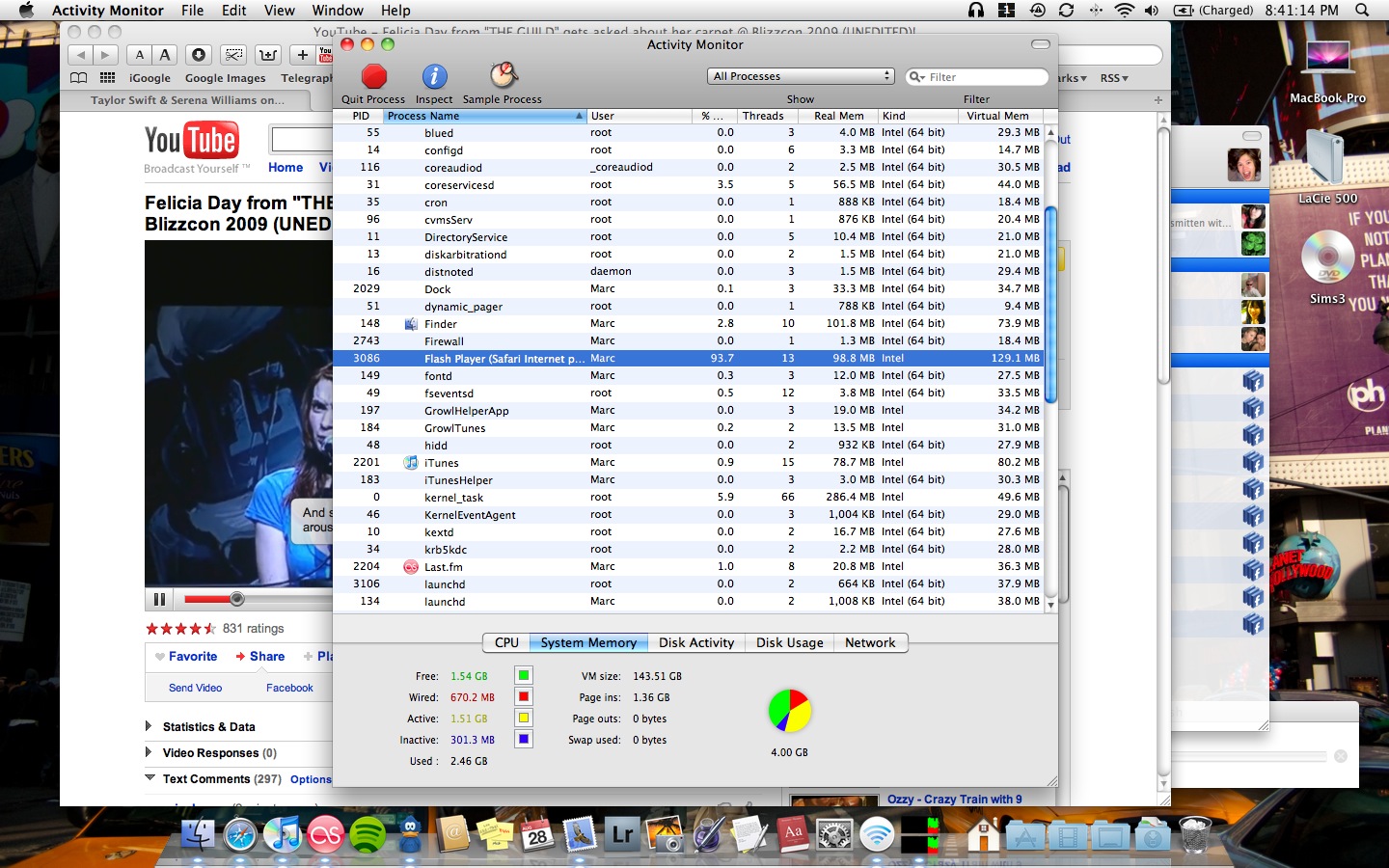Open Dictionary from the Dock

792,834
